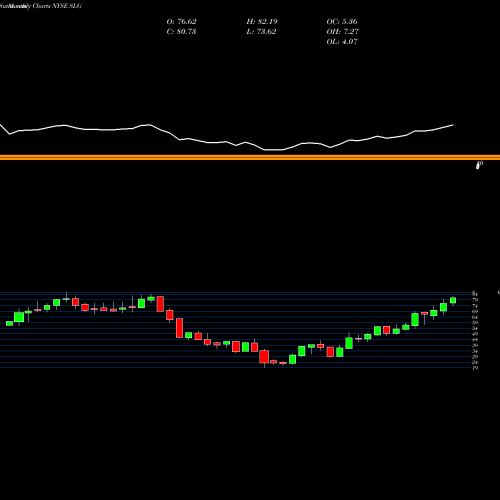This screenshot has height=500, width=500.
Task: Click the 'H: 82.19' high value
Action: (x=262, y=22)
